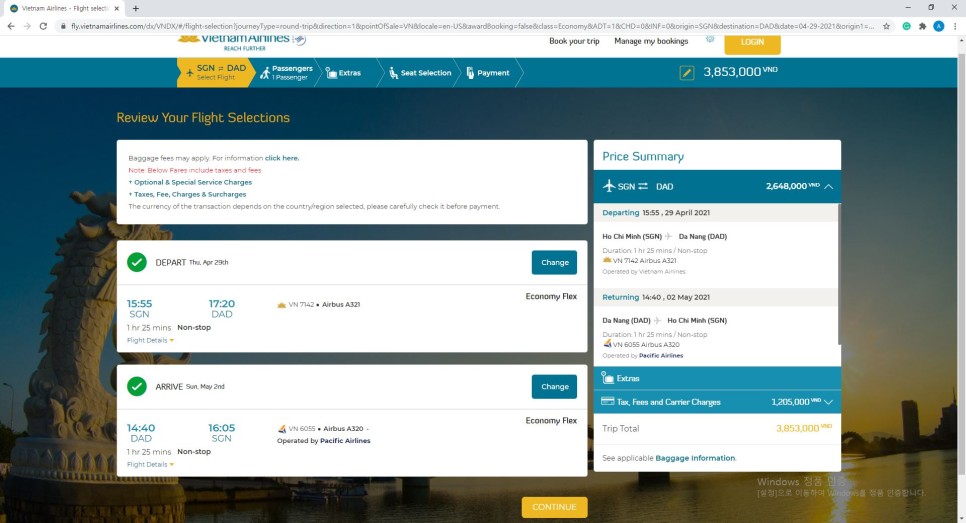Open the Pacific Airlines link in the ARRIVE card
The height and width of the screenshot is (523, 966).
coord(346,440)
